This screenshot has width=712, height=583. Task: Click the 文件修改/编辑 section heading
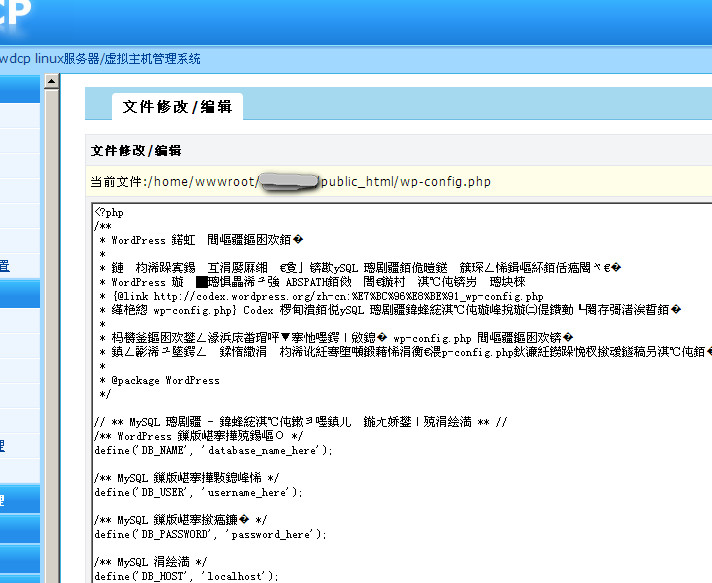coord(136,150)
